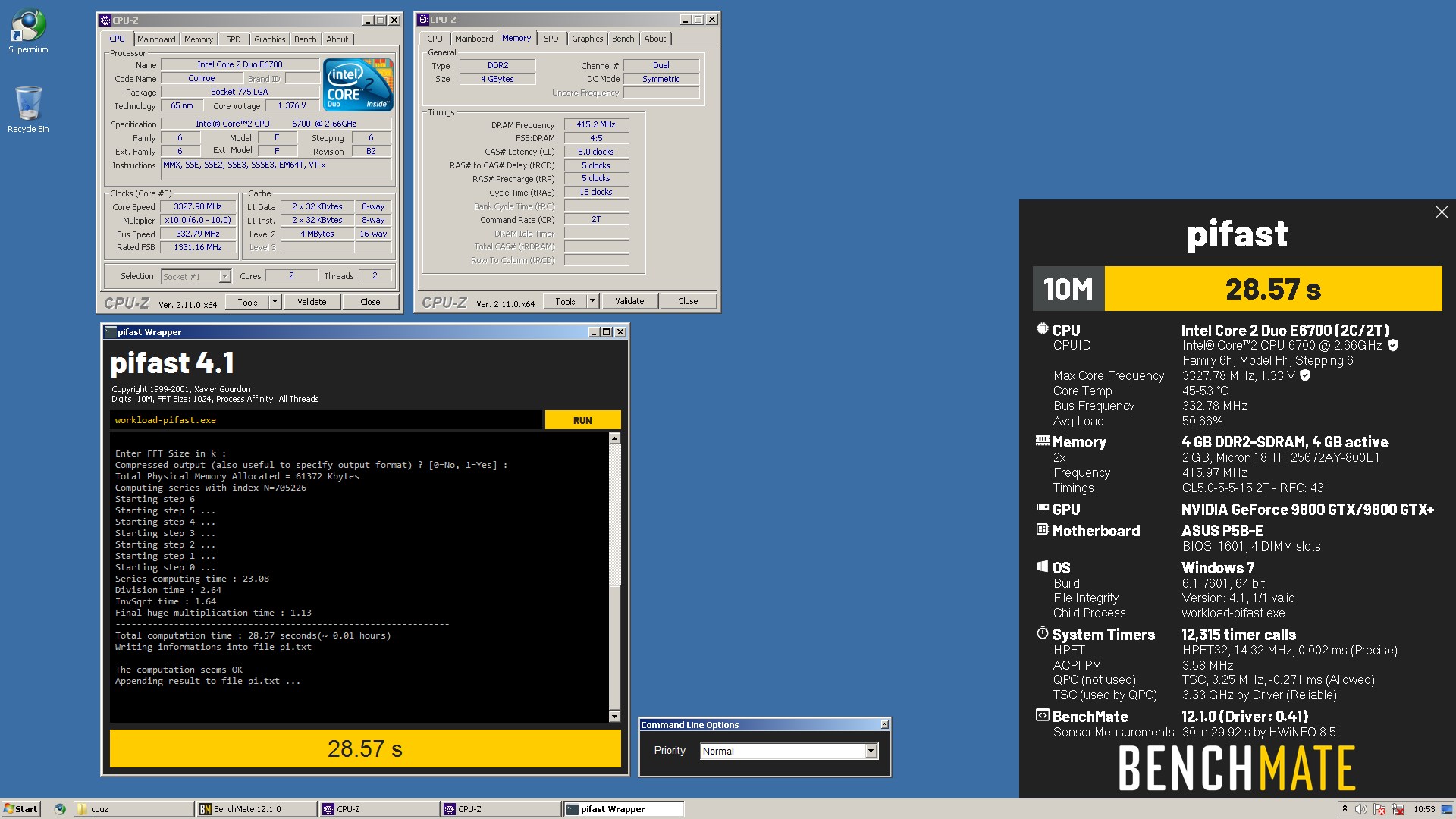Switch to pifast Wrapper taskbar item
1456x819 pixels.
pos(623,809)
